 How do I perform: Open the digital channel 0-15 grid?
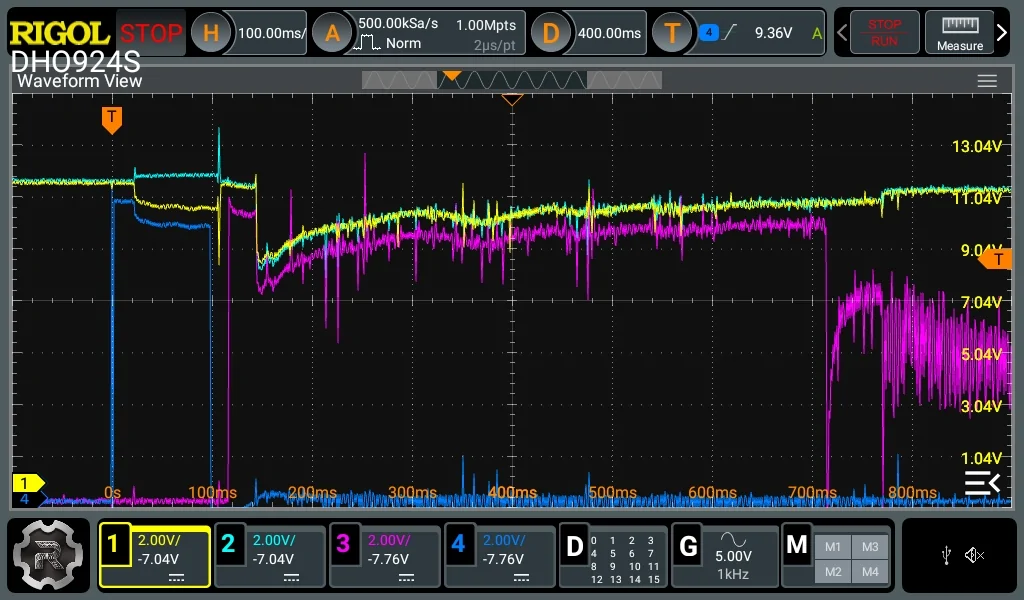point(622,560)
